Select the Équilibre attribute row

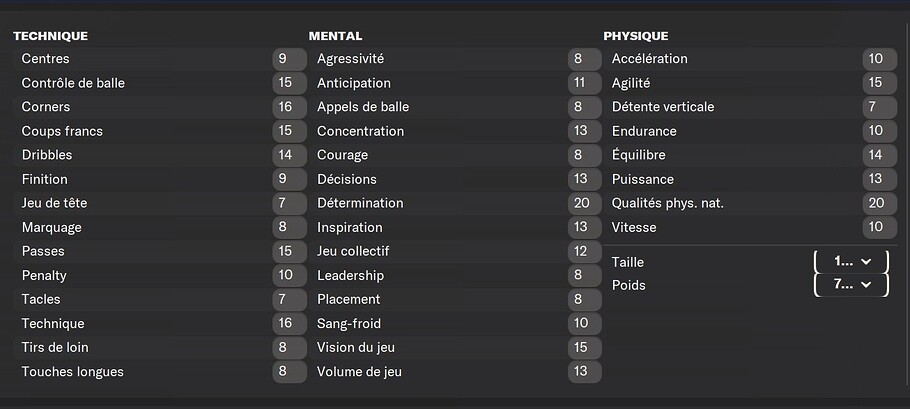click(750, 155)
